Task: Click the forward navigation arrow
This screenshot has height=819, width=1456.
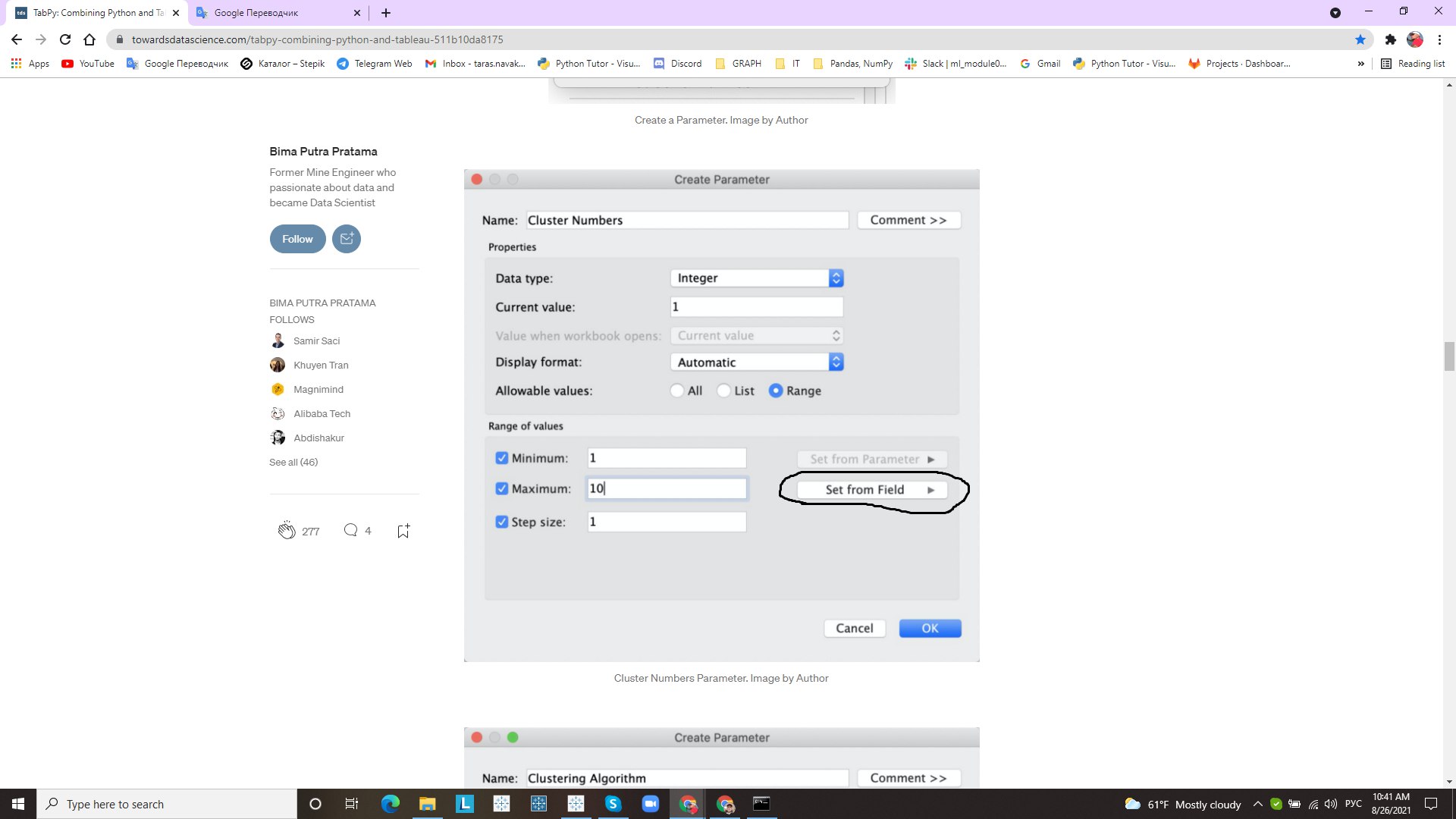Action: 41,39
